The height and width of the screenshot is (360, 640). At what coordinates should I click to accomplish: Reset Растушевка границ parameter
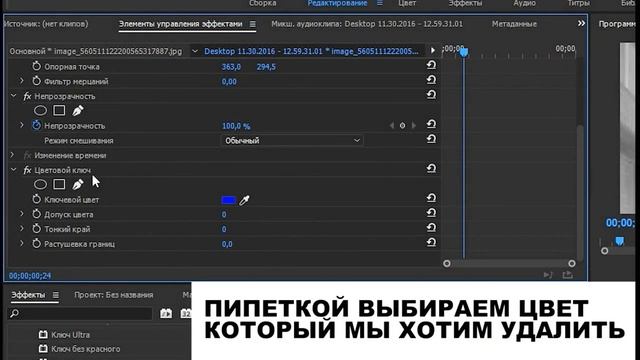(431, 242)
